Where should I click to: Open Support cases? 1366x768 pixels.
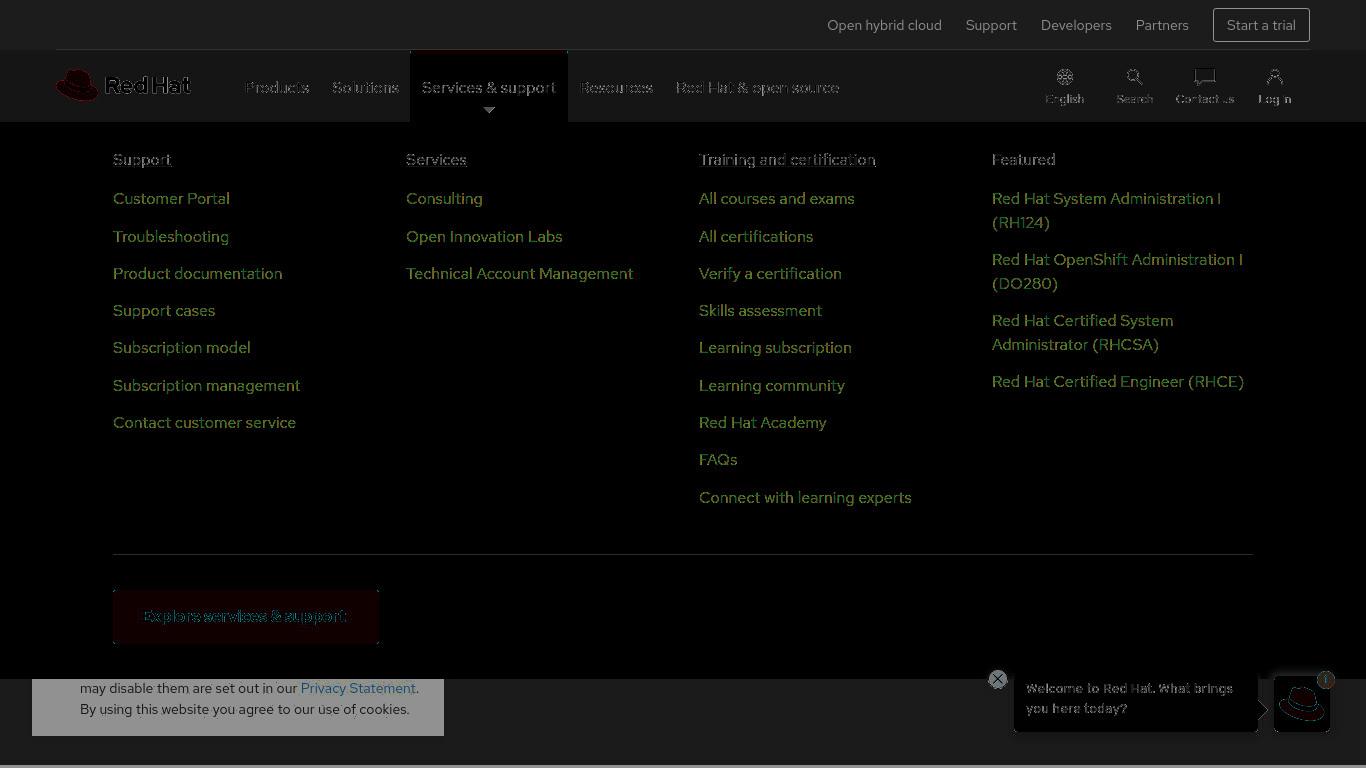pos(164,310)
